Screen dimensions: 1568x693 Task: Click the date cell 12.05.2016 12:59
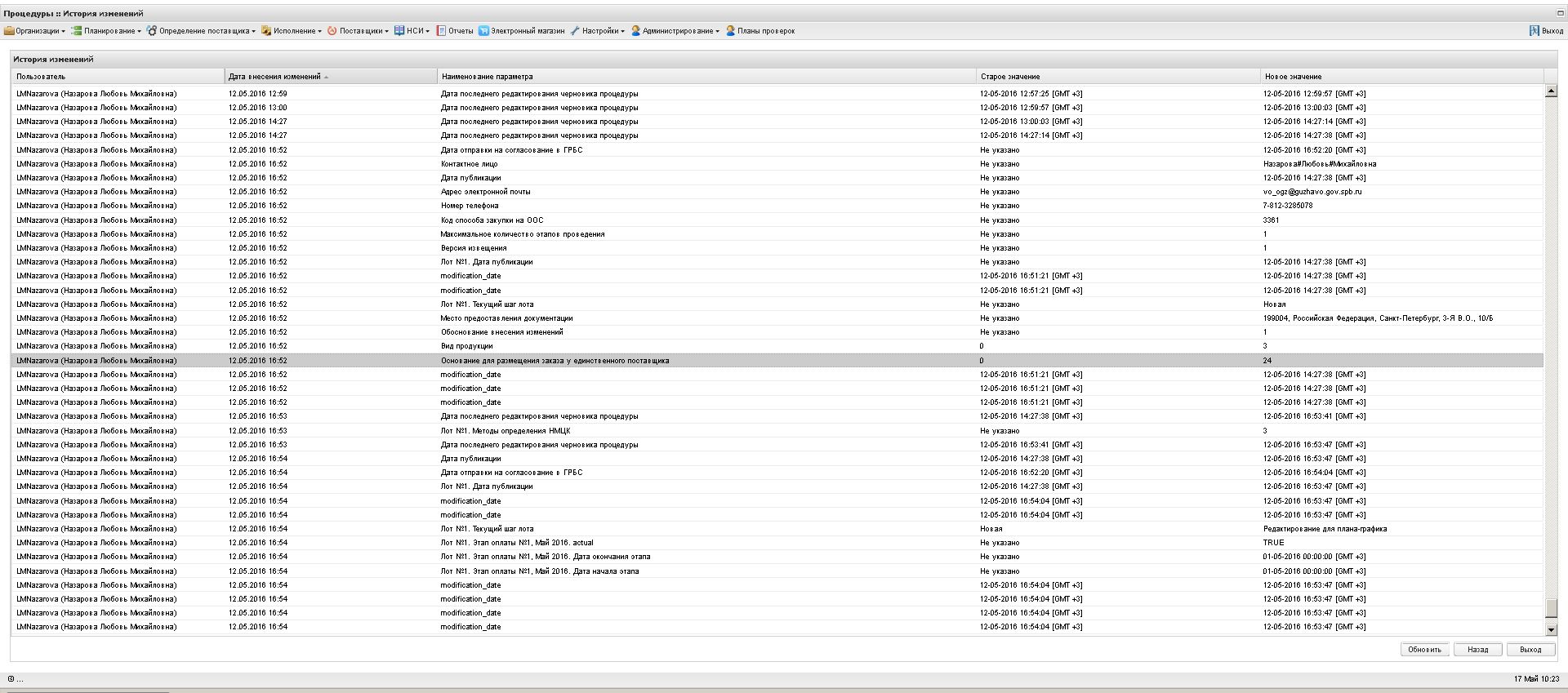click(x=257, y=93)
